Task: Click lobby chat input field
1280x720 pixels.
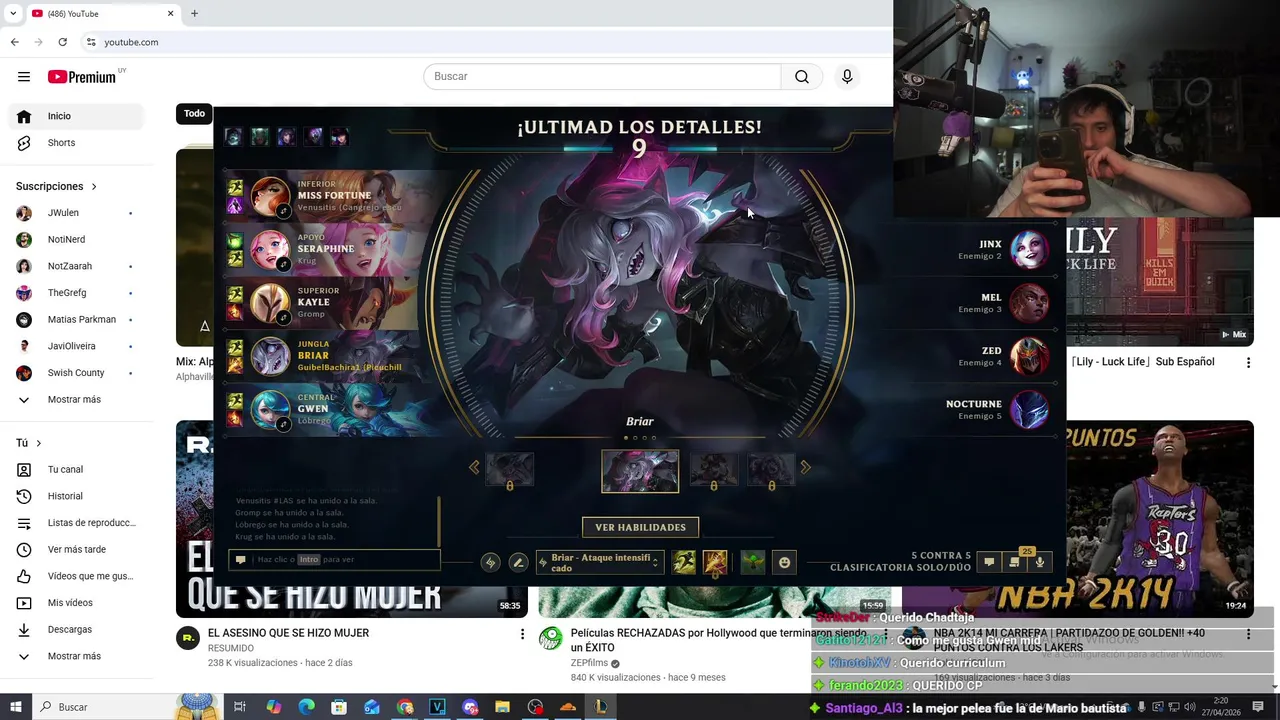Action: point(335,560)
